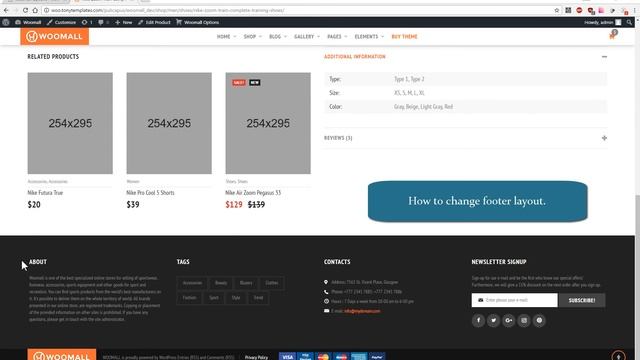Expand the ELEMENTS navigation dropdown
The height and width of the screenshot is (360, 640).
point(369,37)
